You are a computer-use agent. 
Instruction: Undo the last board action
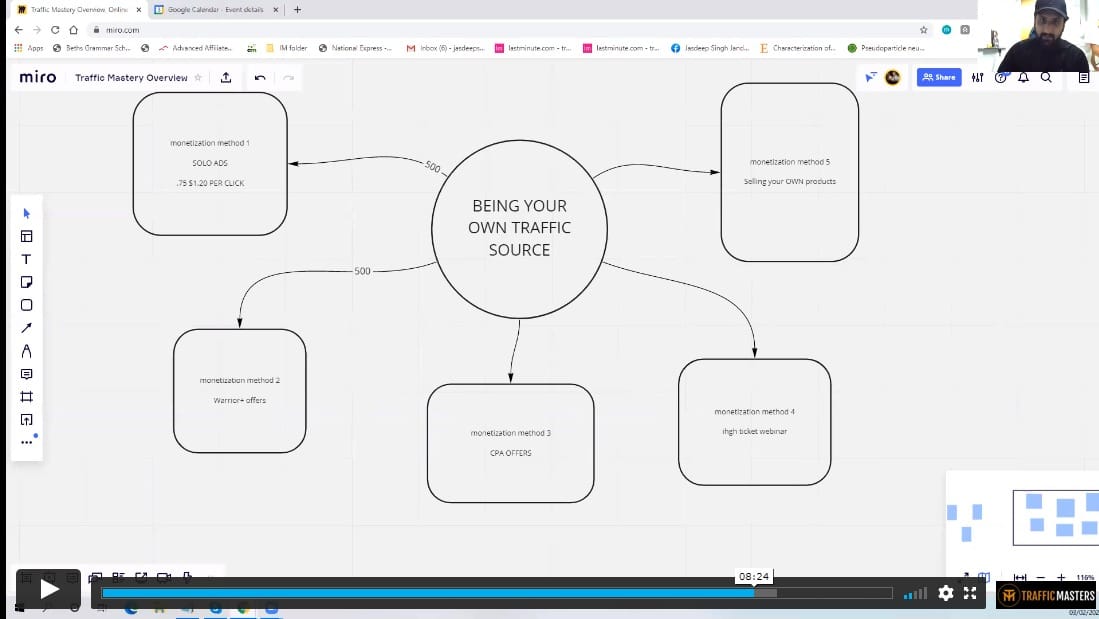tap(260, 78)
